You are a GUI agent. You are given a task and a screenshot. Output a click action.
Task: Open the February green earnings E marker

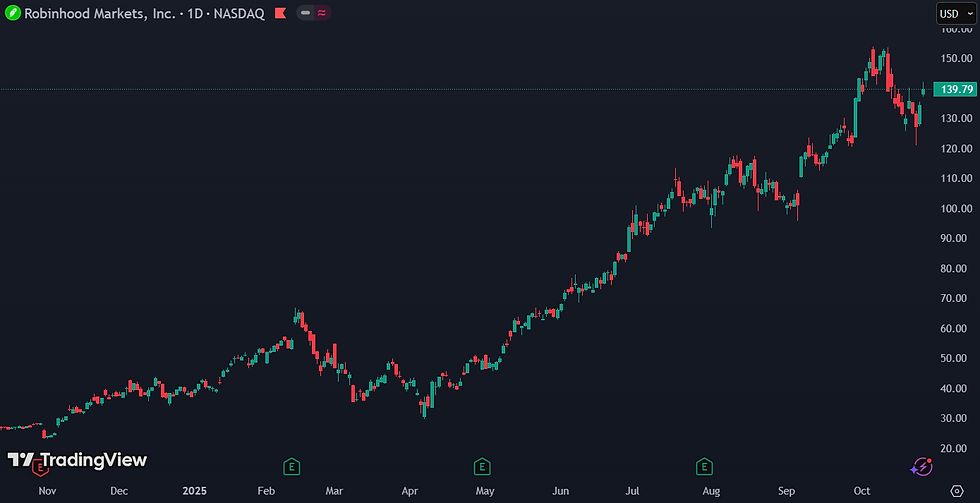(290, 466)
